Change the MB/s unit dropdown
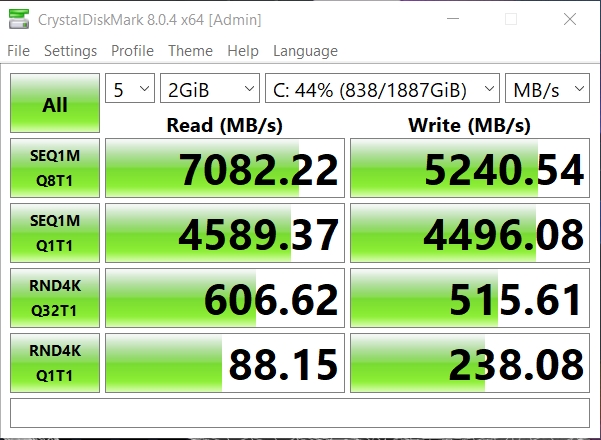 pos(547,90)
